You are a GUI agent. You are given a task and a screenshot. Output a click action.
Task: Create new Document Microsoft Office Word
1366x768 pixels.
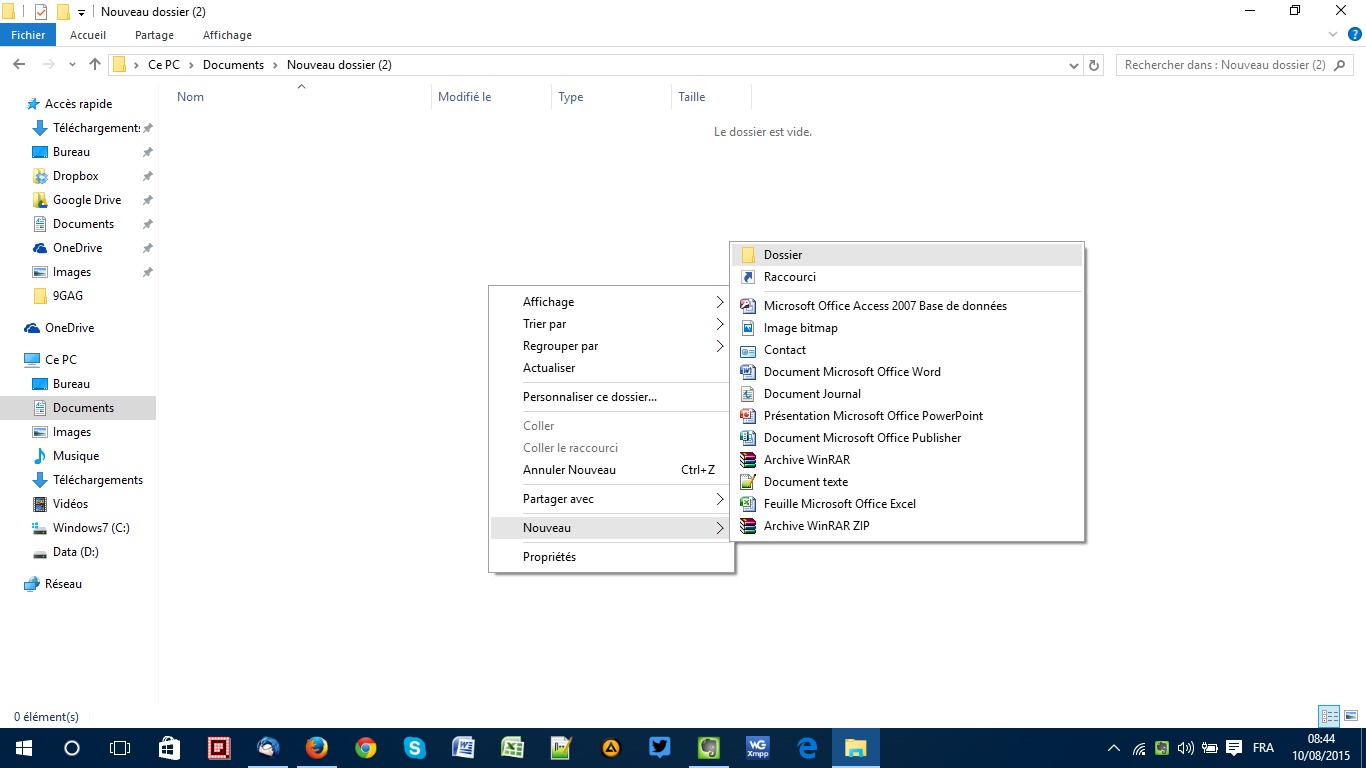tap(907, 372)
